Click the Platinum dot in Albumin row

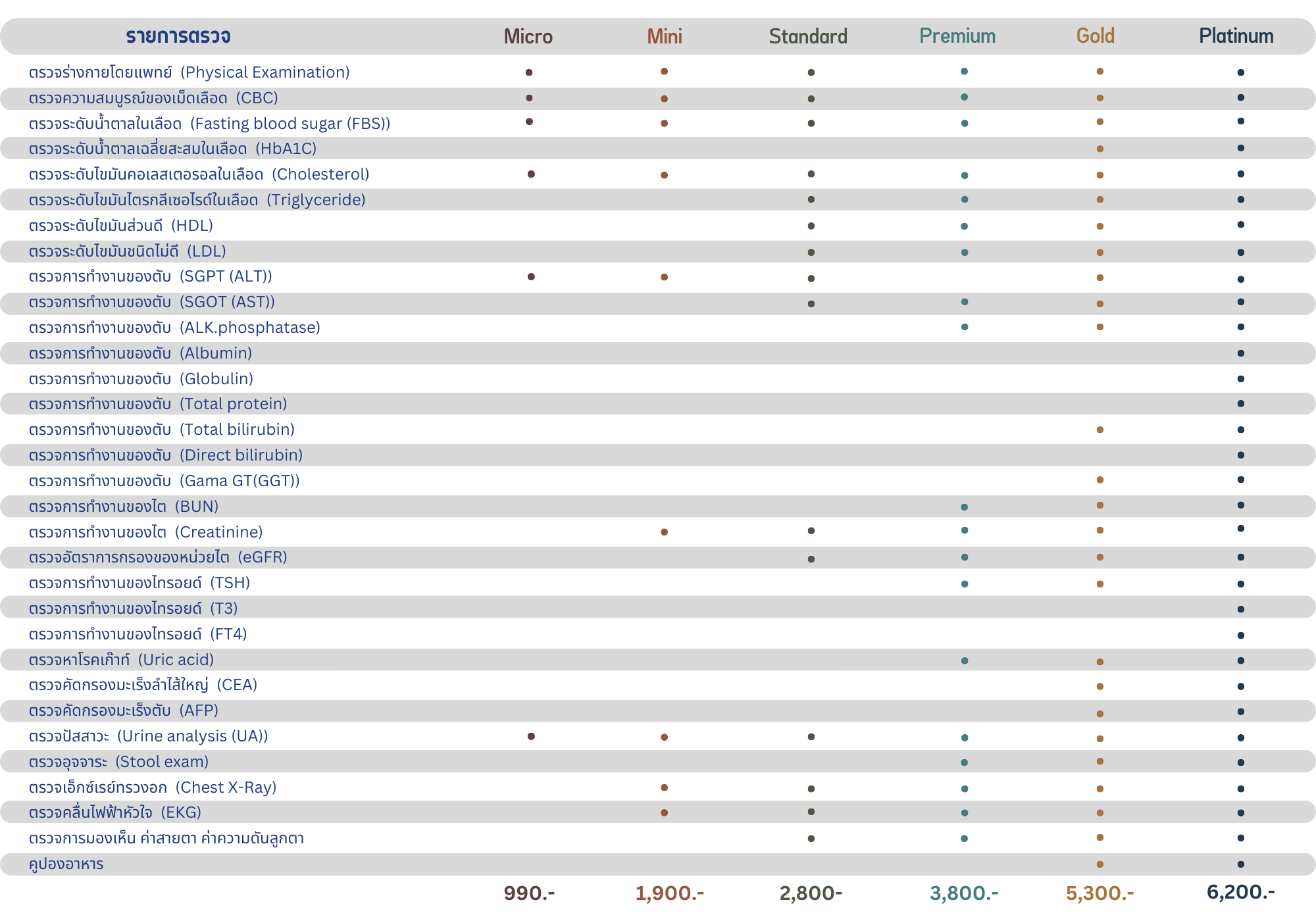coord(1241,353)
